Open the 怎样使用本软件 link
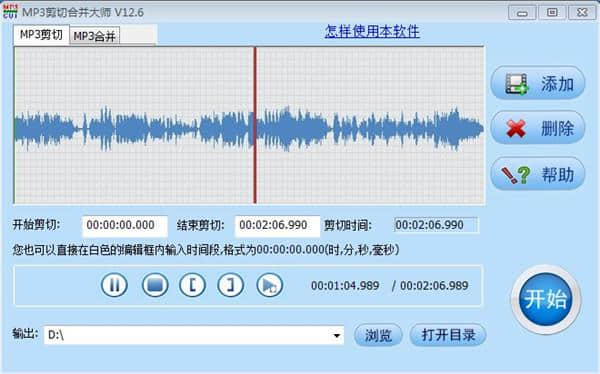 372,31
